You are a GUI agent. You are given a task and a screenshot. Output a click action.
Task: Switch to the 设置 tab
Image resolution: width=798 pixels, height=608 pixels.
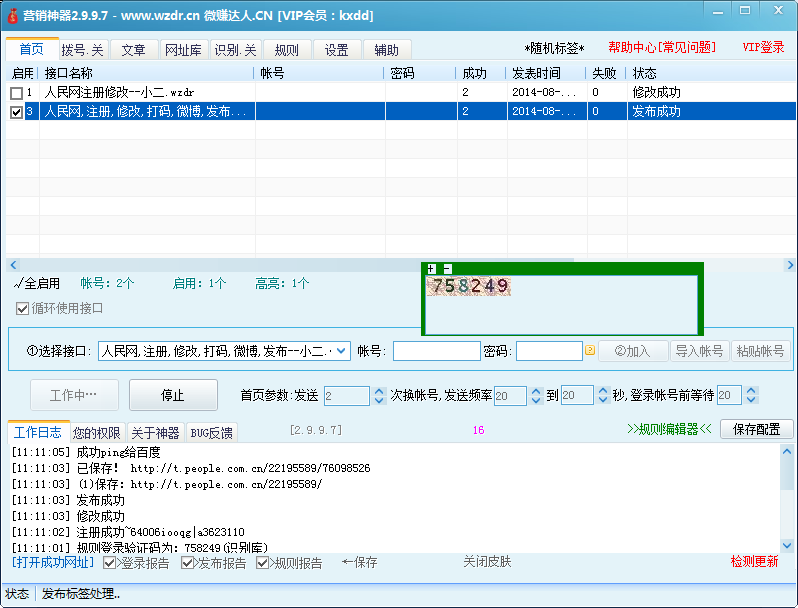(x=337, y=50)
